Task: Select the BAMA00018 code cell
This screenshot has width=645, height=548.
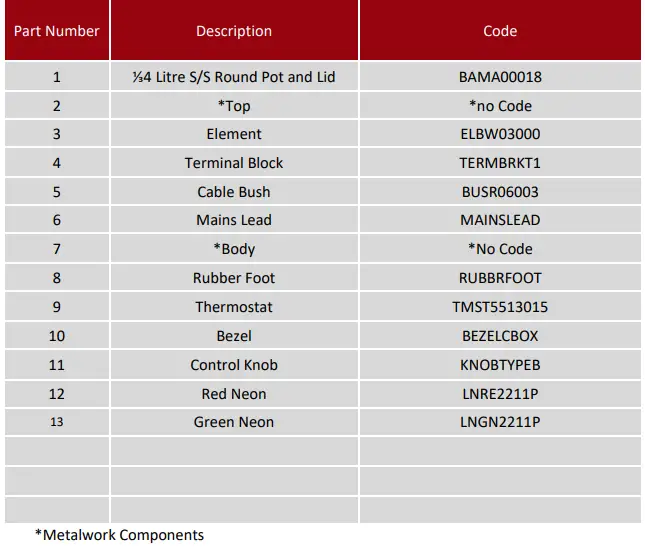Action: pyautogui.click(x=500, y=77)
